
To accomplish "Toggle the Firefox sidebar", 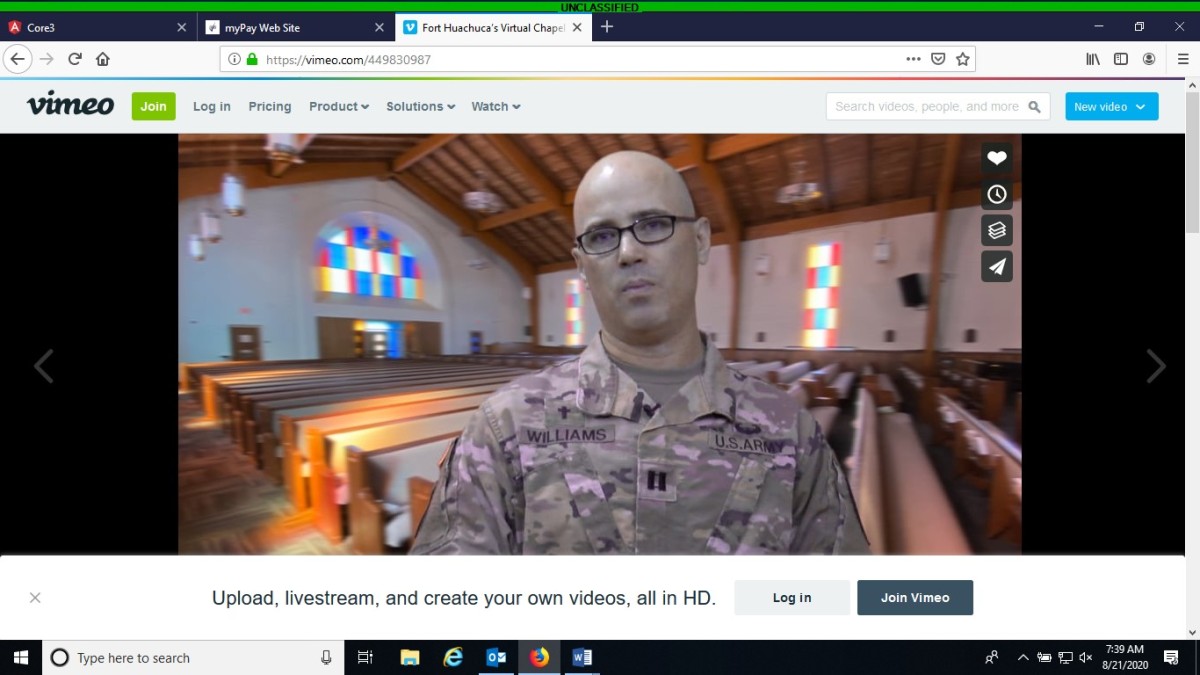I will tap(1121, 59).
